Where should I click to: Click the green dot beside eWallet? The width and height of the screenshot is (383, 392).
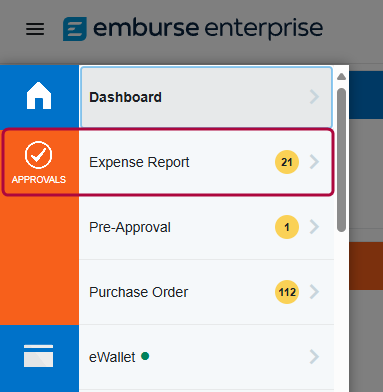point(145,356)
